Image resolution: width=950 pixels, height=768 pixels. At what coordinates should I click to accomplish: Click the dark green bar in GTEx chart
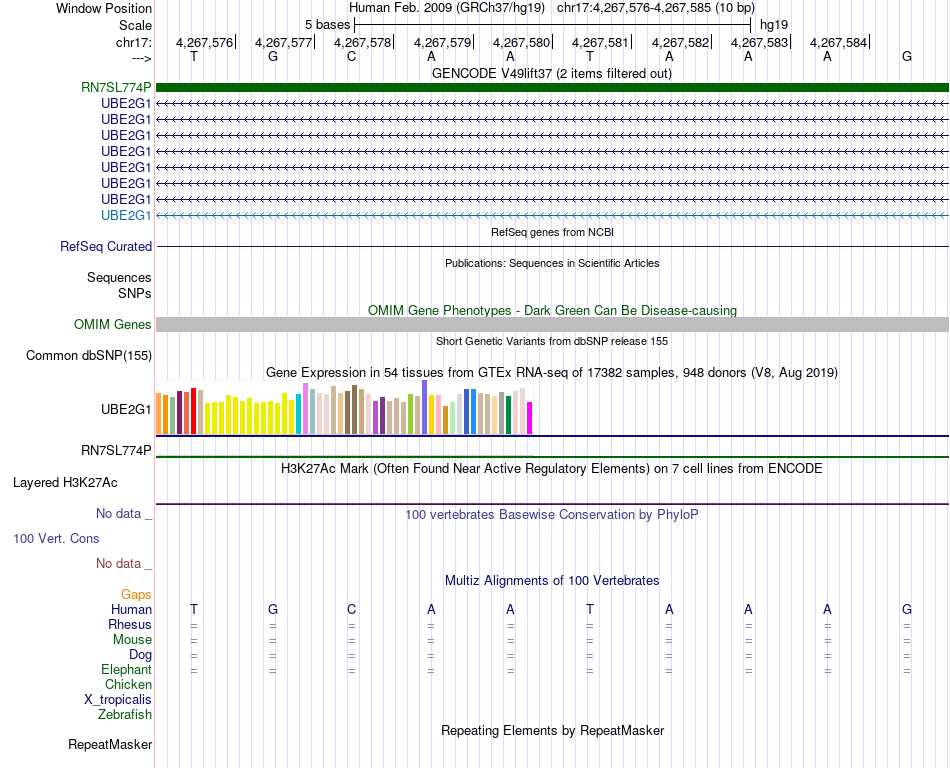508,415
